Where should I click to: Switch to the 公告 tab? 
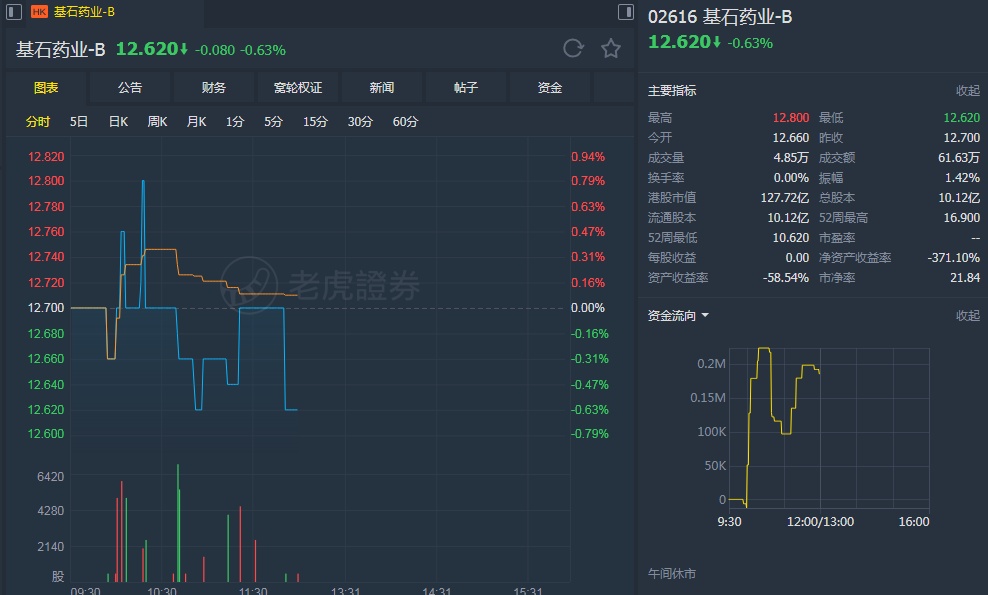coord(130,88)
